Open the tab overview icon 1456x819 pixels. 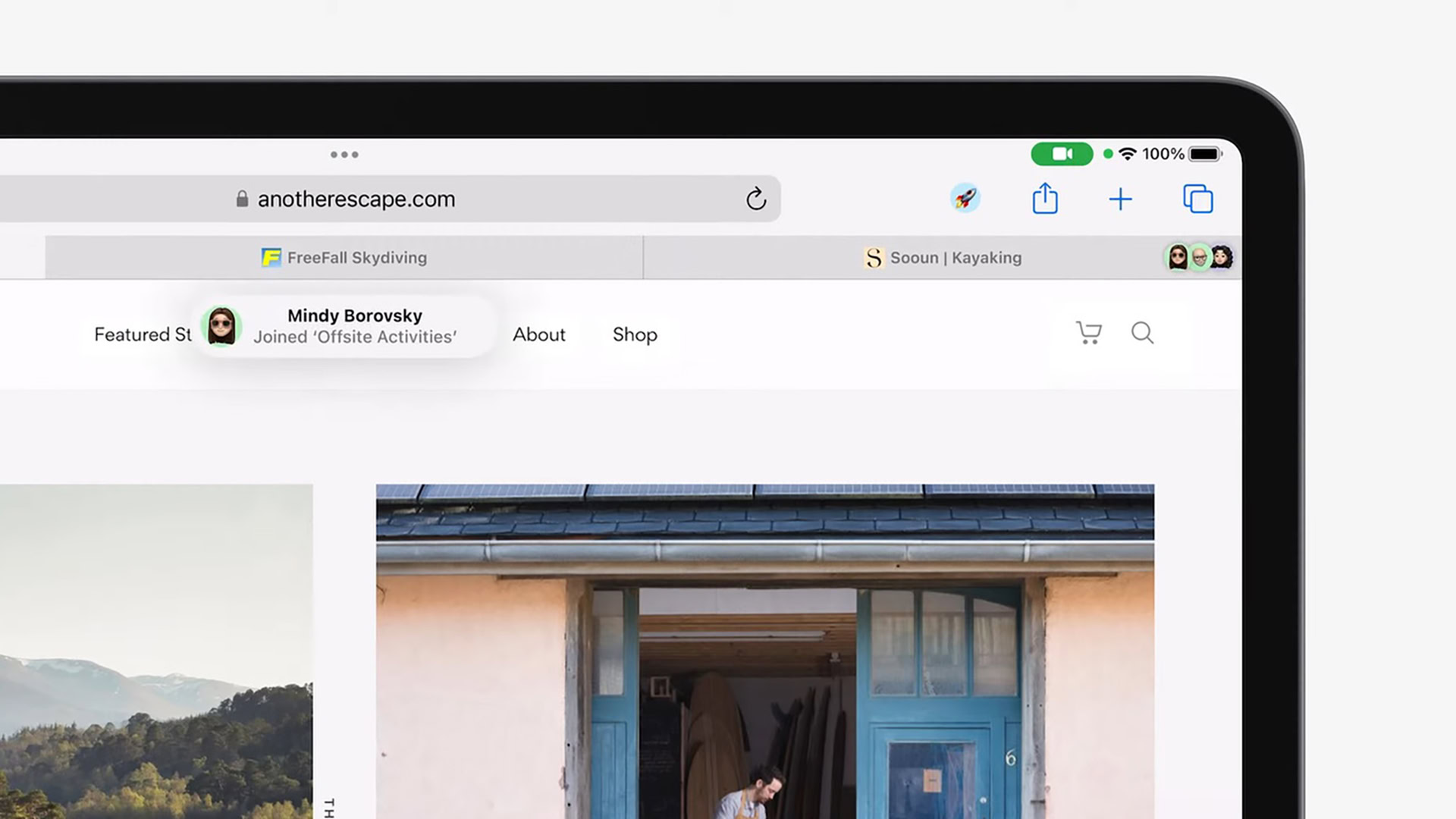click(1198, 199)
